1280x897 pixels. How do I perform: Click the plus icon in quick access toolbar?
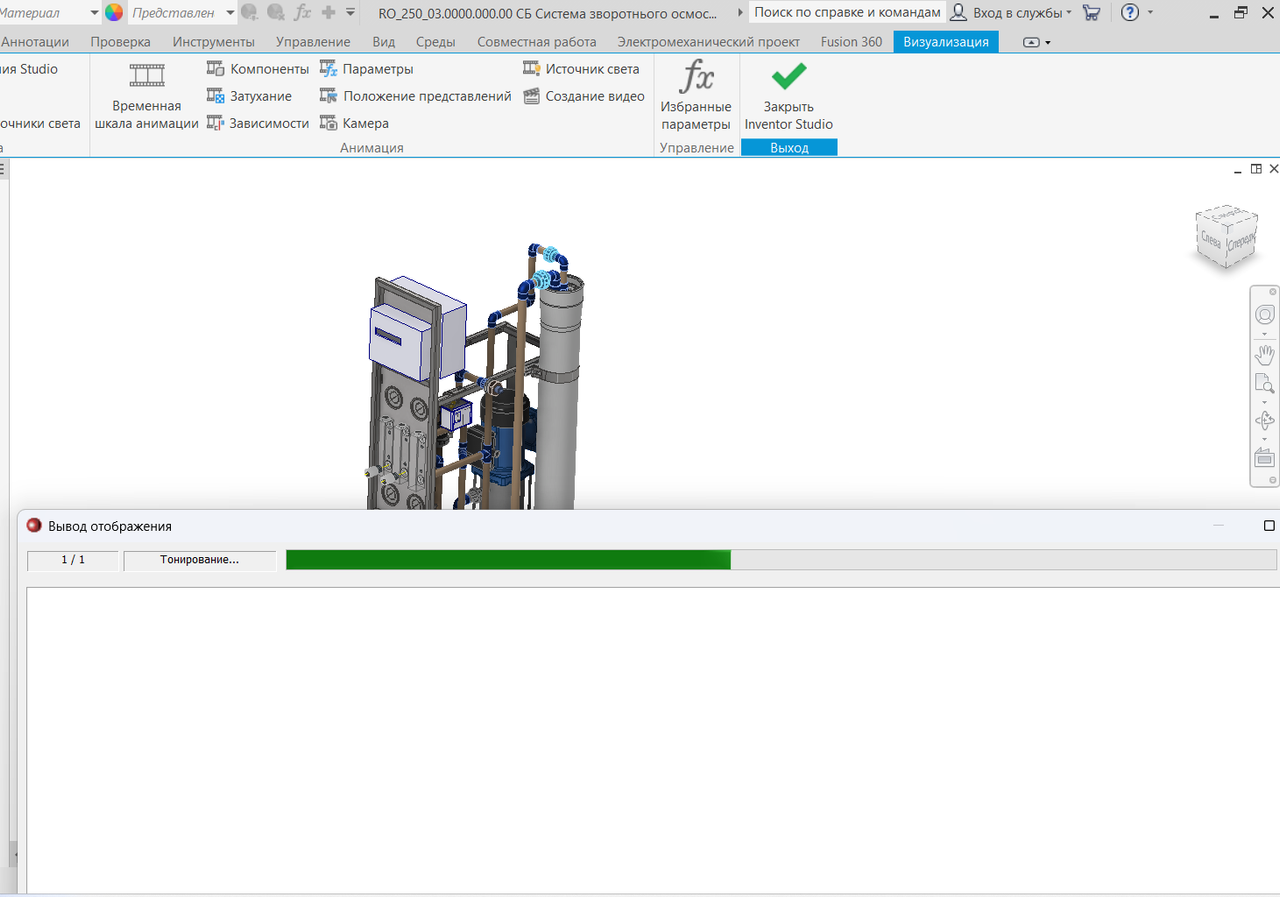[328, 13]
